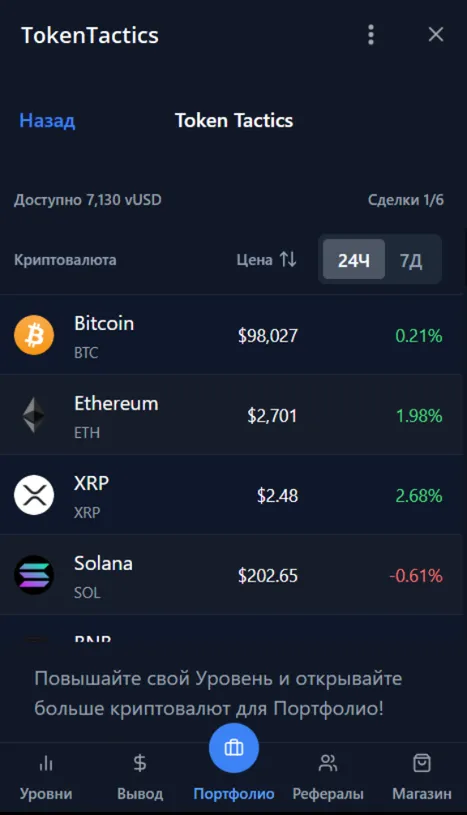This screenshot has width=467, height=815.
Task: Open the Магазин shopping bag icon
Action: (422, 763)
